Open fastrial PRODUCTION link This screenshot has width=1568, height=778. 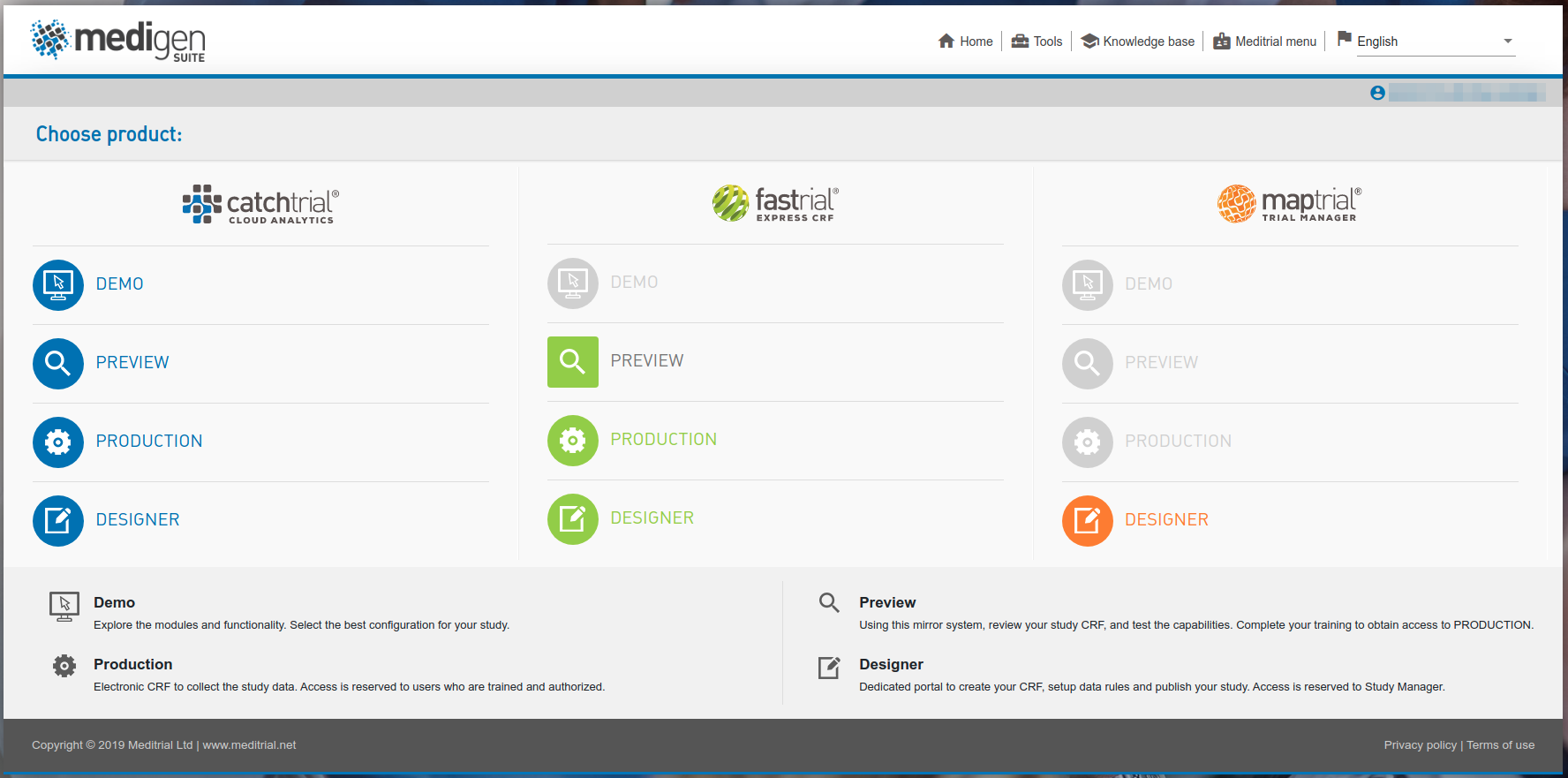[664, 440]
